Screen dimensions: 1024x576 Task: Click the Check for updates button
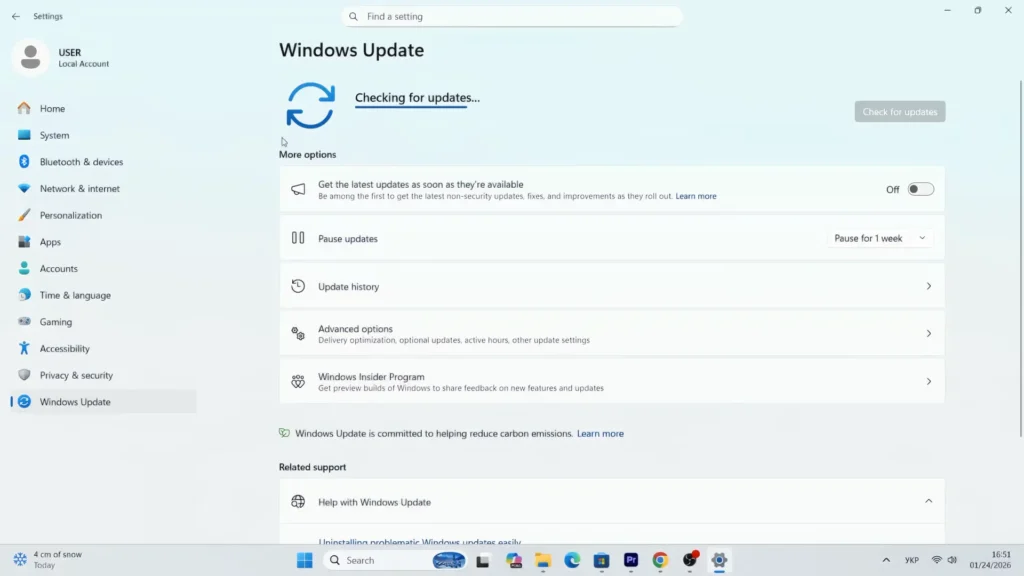[x=899, y=112]
